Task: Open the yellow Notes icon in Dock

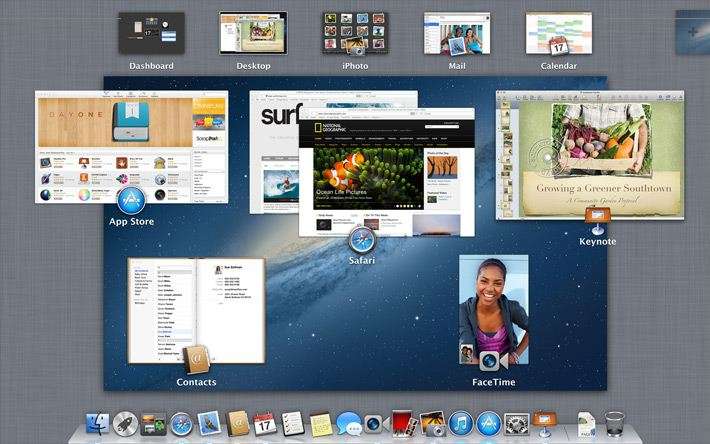Action: (321, 424)
